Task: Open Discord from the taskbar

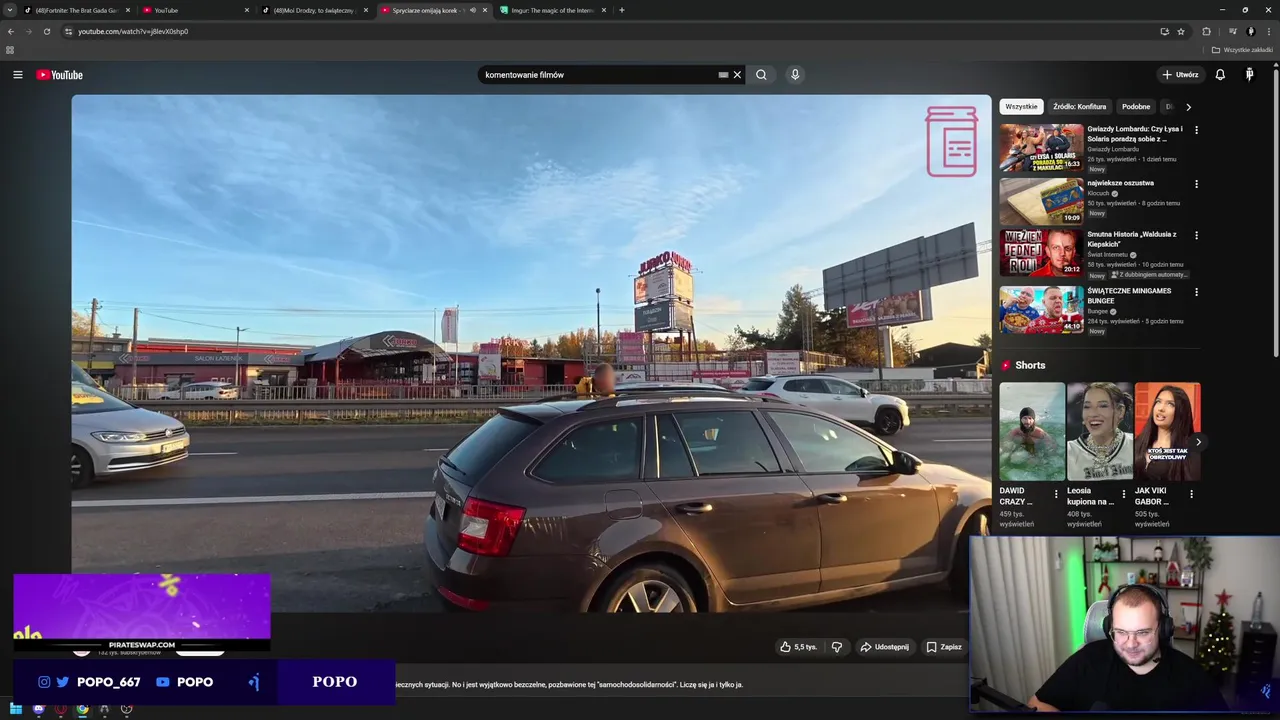Action: tap(39, 709)
